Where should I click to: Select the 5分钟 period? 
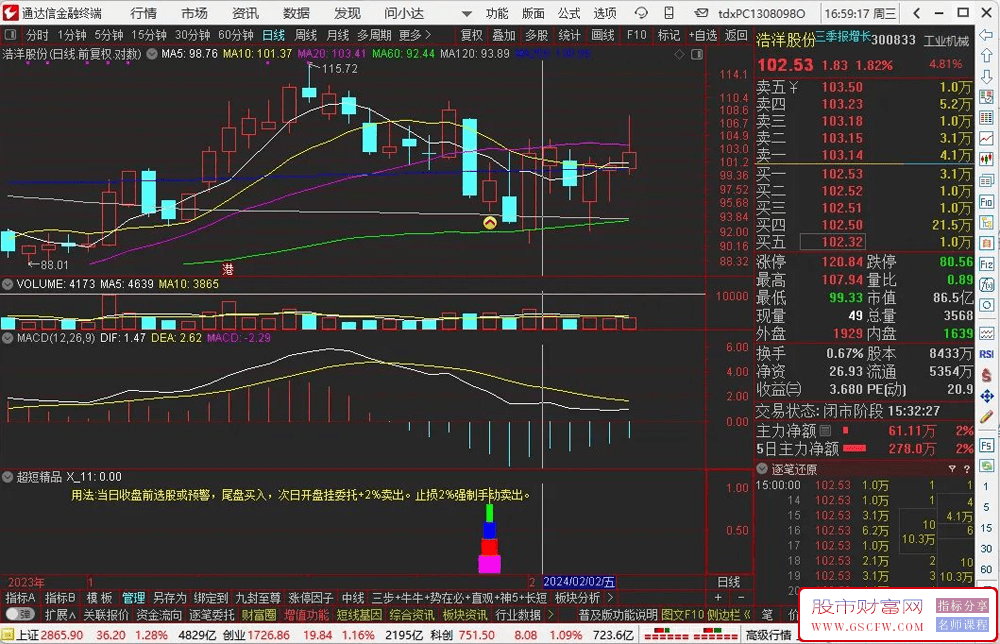point(109,35)
